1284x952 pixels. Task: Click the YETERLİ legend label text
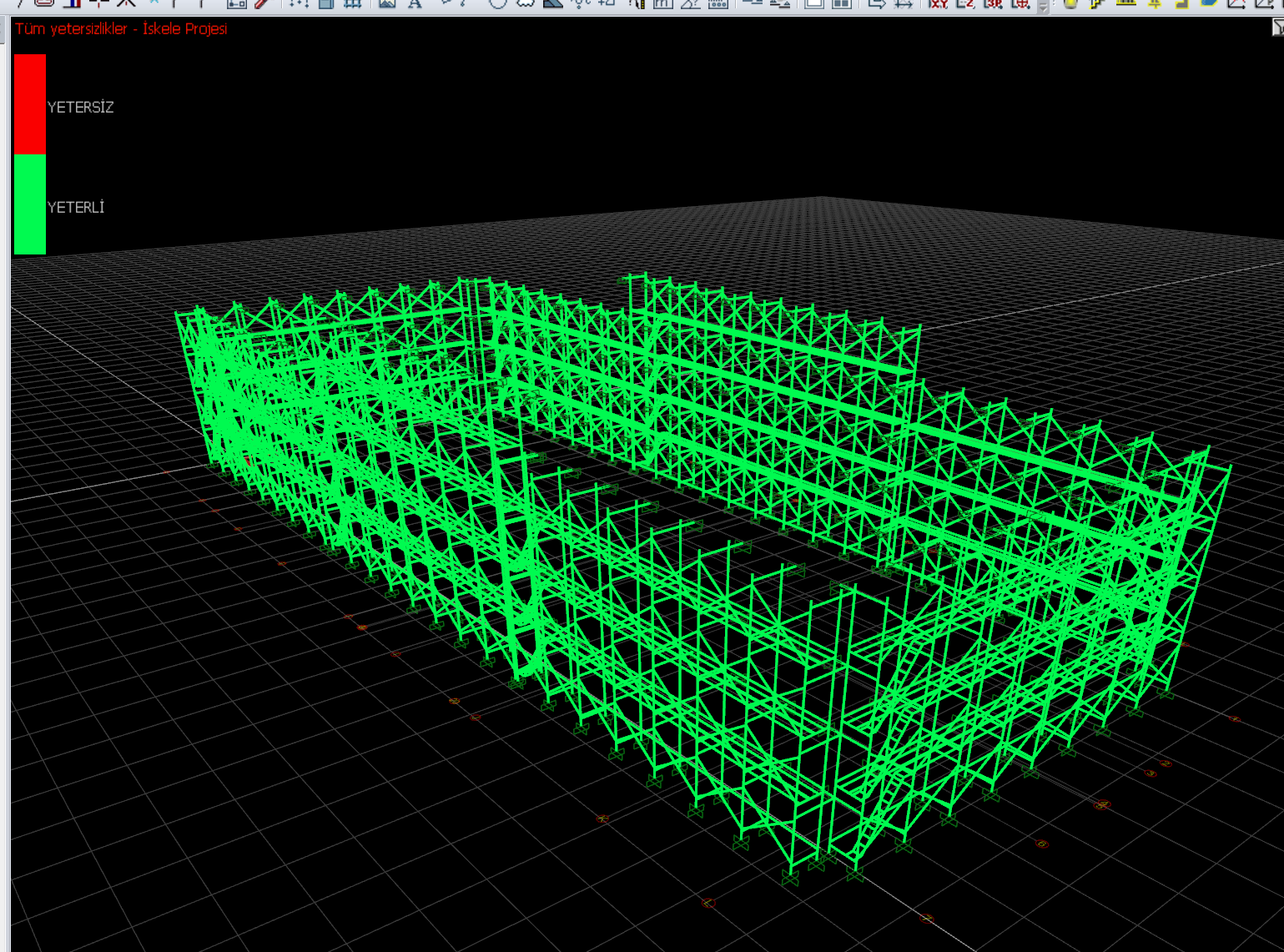coord(76,208)
